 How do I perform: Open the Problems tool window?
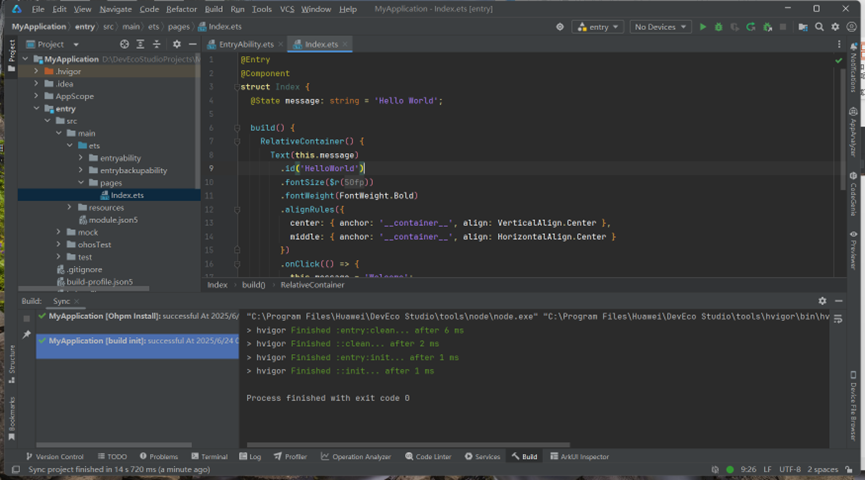[159, 456]
